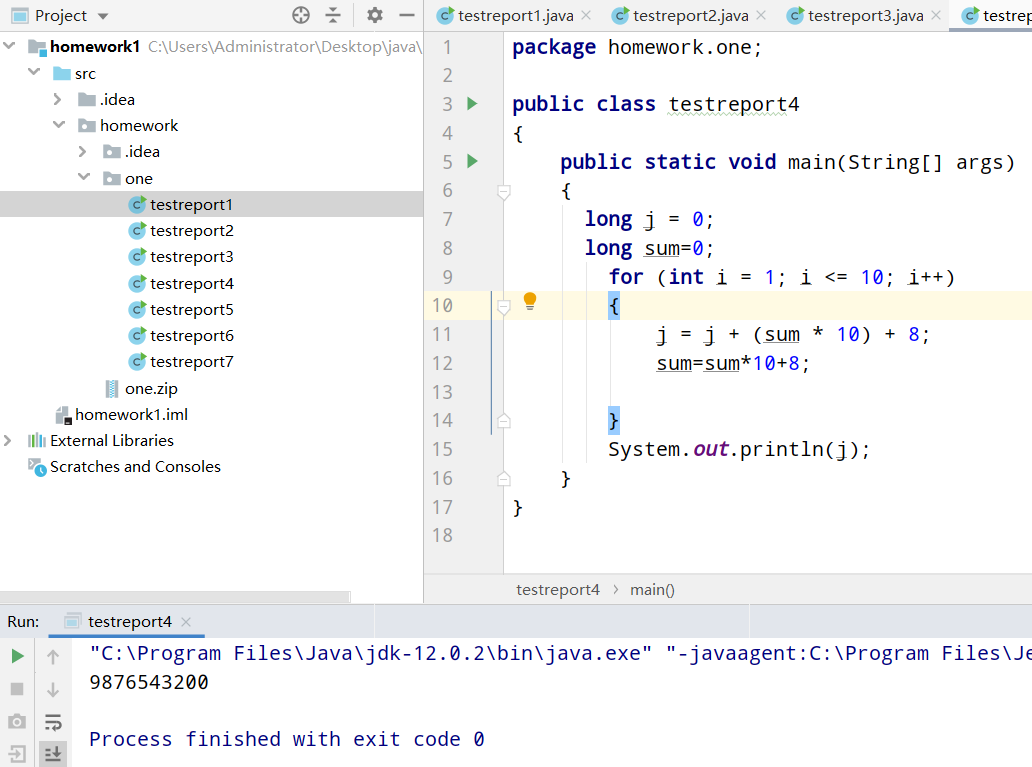Image resolution: width=1032 pixels, height=767 pixels.
Task: Click the Stop process square icon
Action: click(x=18, y=689)
